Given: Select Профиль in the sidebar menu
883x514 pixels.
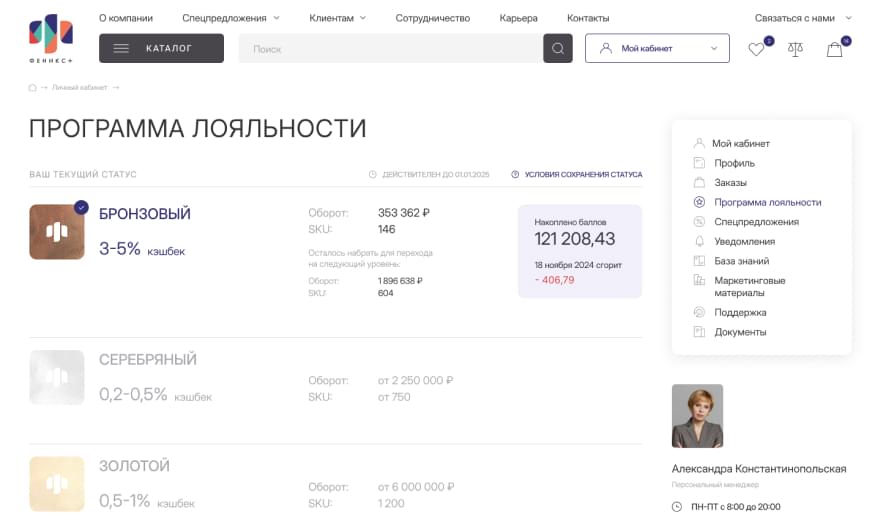Looking at the screenshot, I should tap(734, 163).
